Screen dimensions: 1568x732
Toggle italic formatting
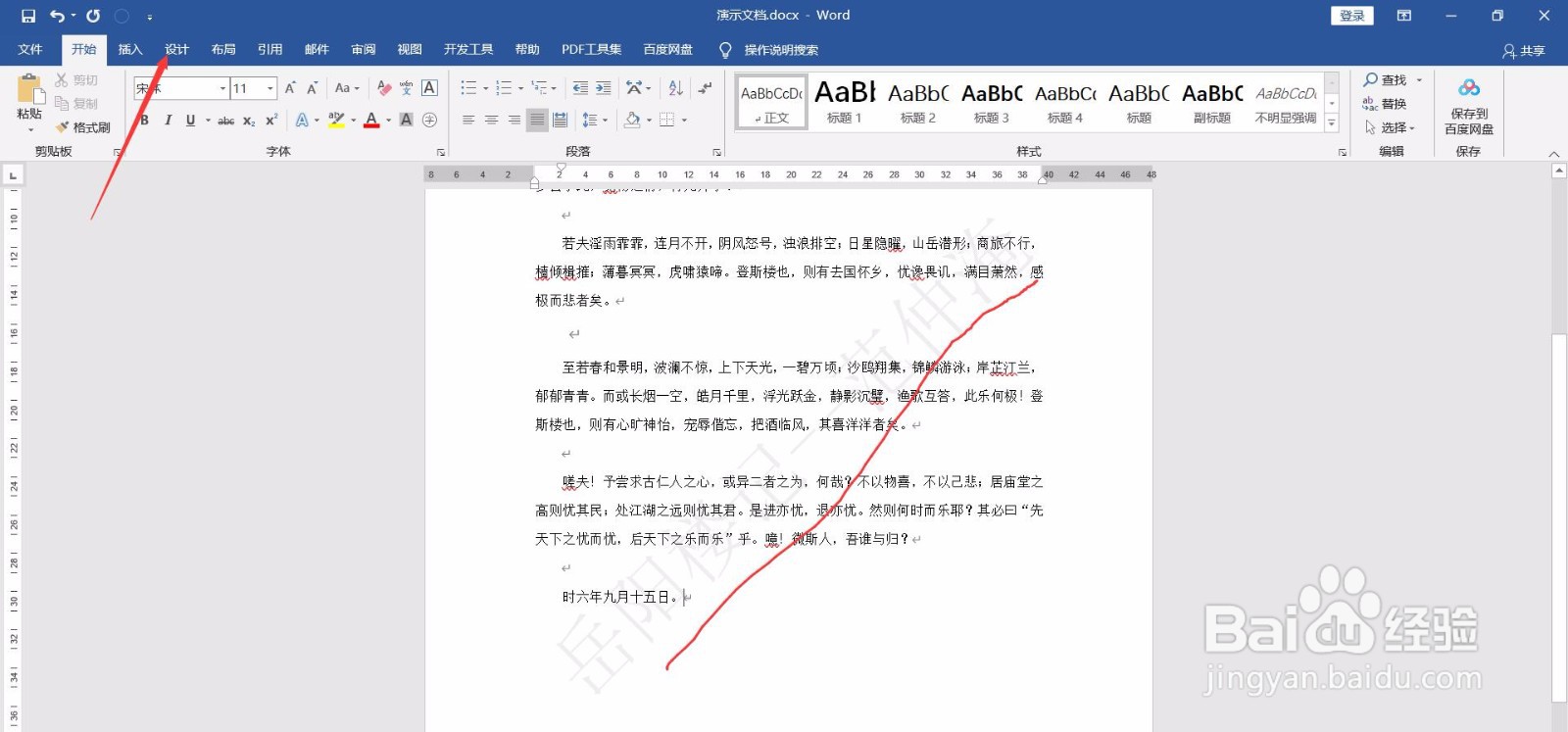[x=168, y=121]
